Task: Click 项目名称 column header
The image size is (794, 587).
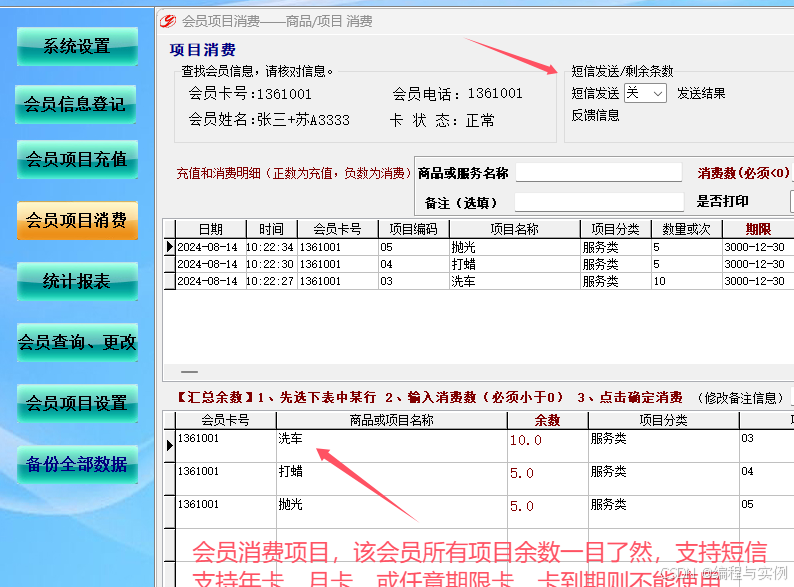Action: [514, 229]
